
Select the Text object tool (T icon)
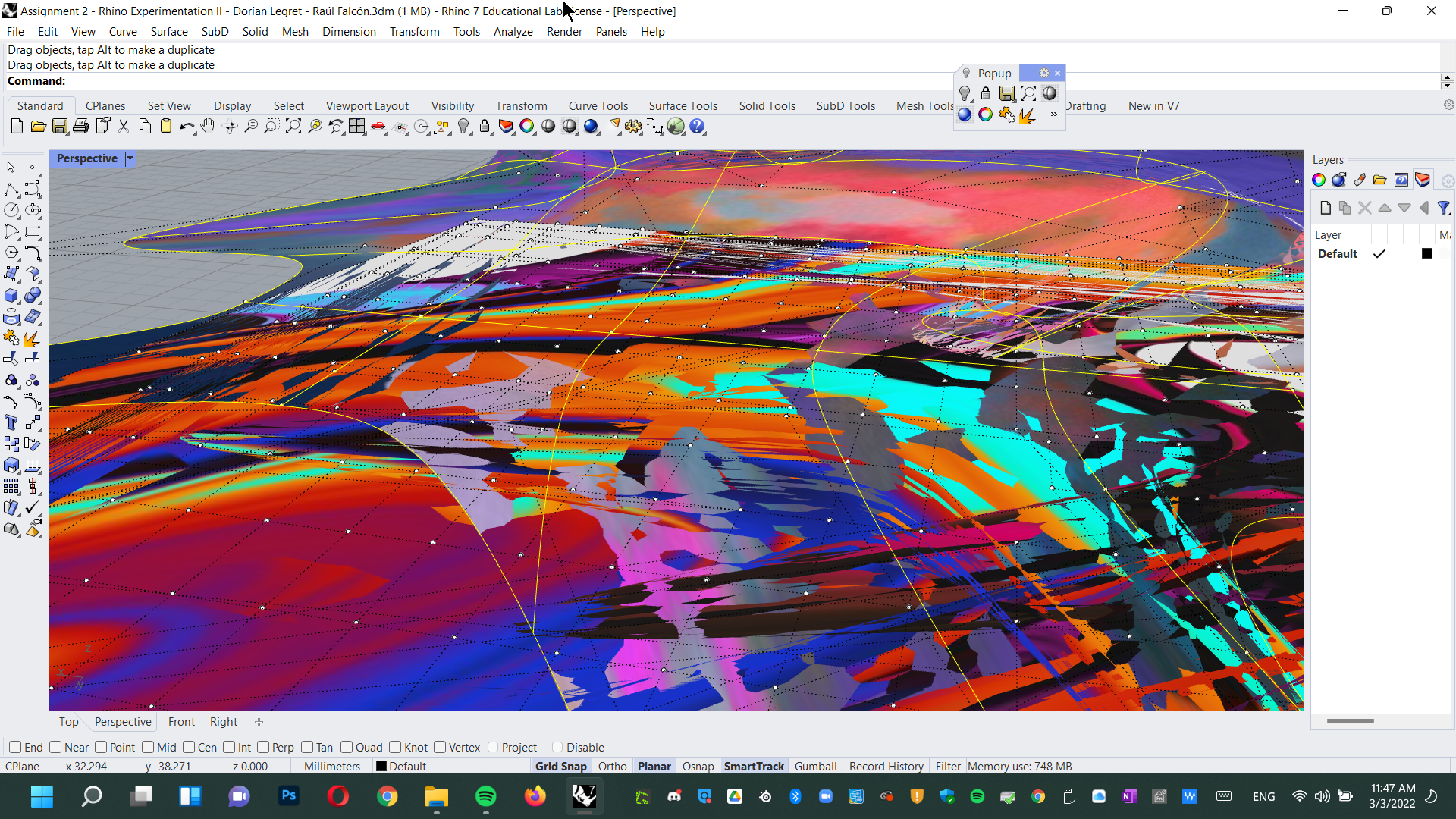coord(11,422)
